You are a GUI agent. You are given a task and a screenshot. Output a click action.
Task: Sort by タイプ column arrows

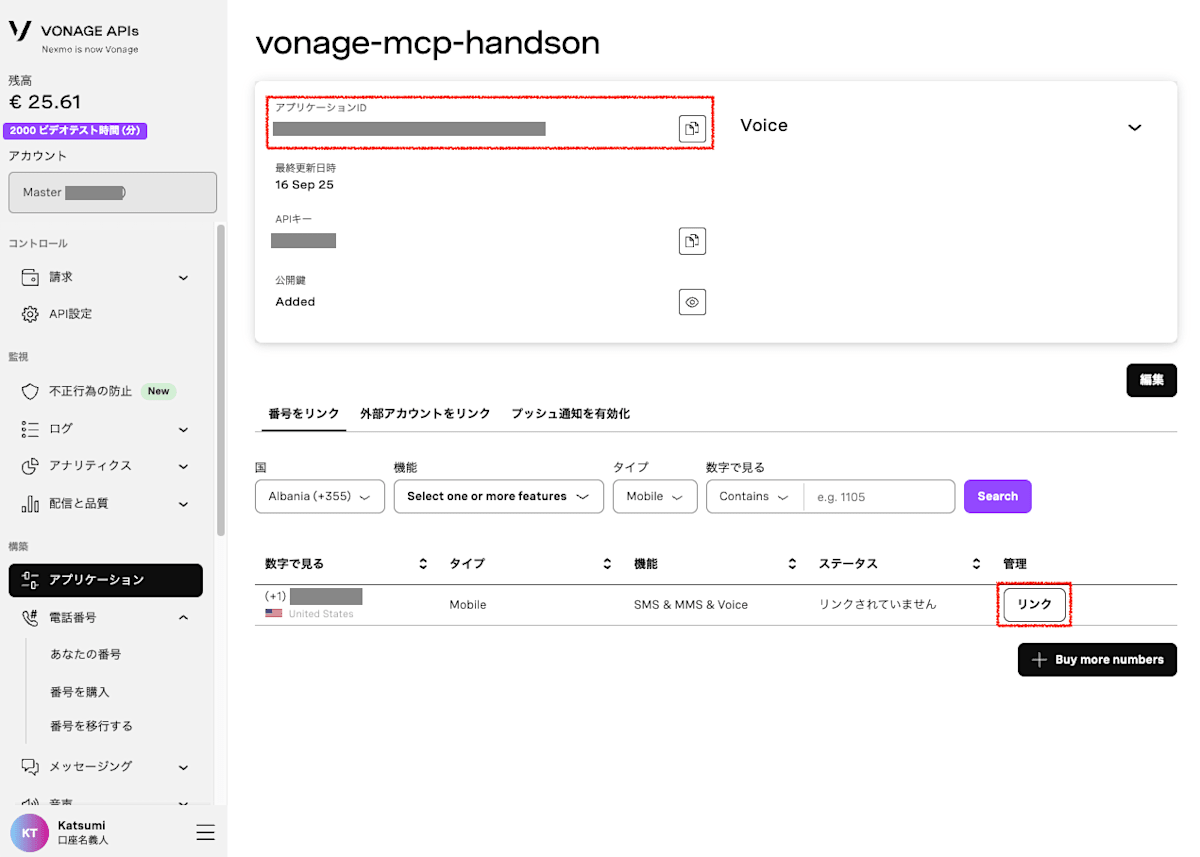click(607, 564)
